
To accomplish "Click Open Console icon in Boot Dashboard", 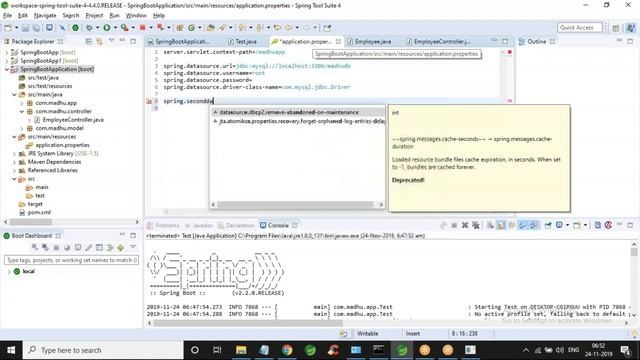I will click(x=78, y=247).
